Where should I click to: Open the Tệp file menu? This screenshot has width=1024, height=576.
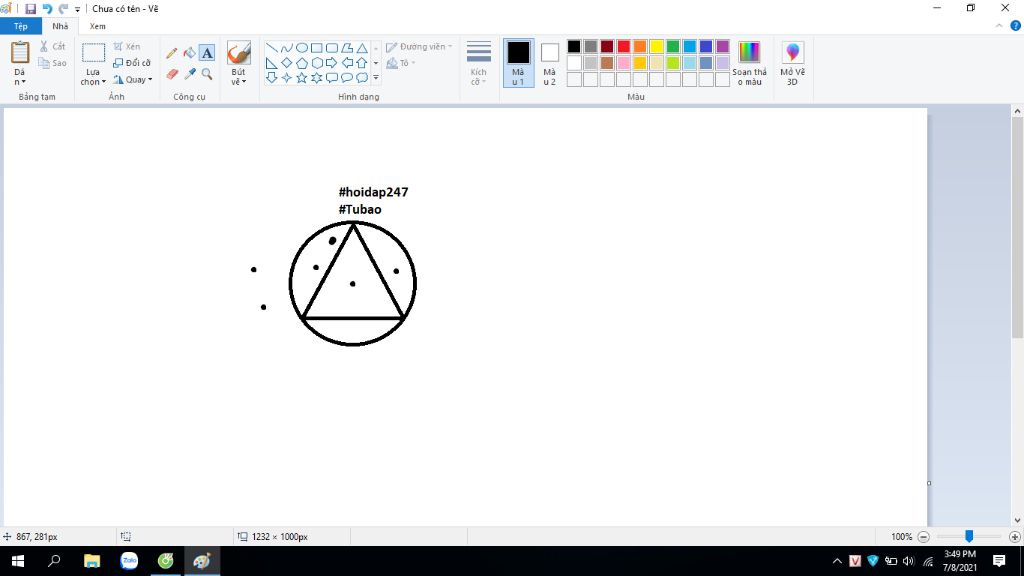(21, 26)
